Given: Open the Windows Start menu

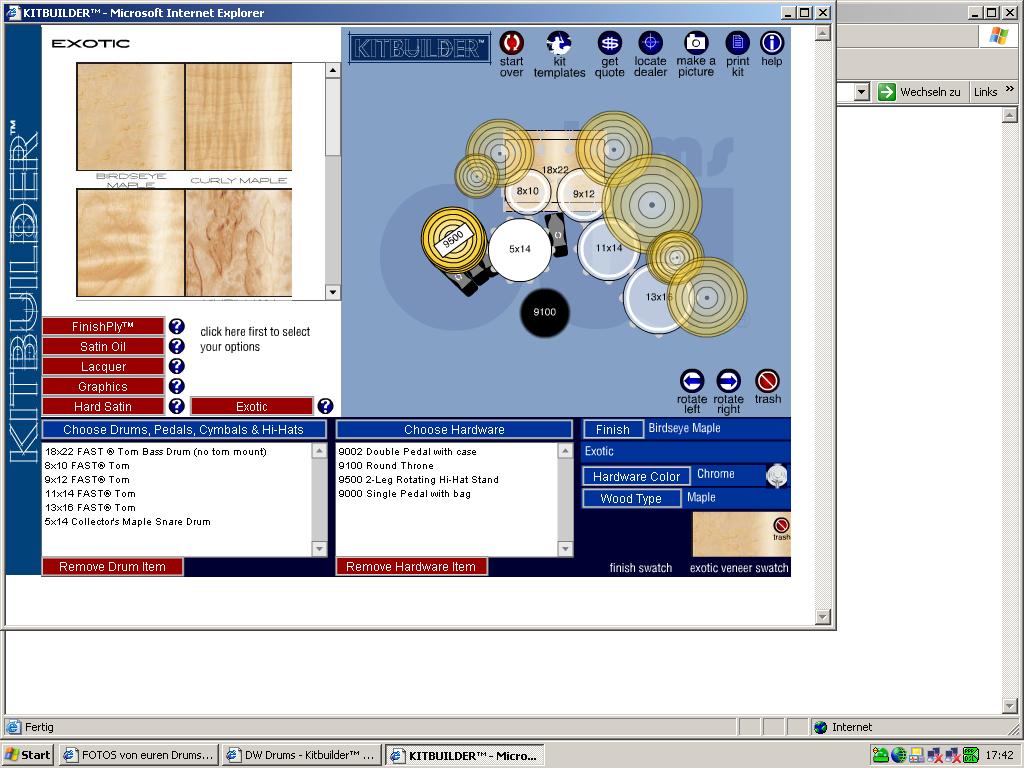Looking at the screenshot, I should point(28,755).
